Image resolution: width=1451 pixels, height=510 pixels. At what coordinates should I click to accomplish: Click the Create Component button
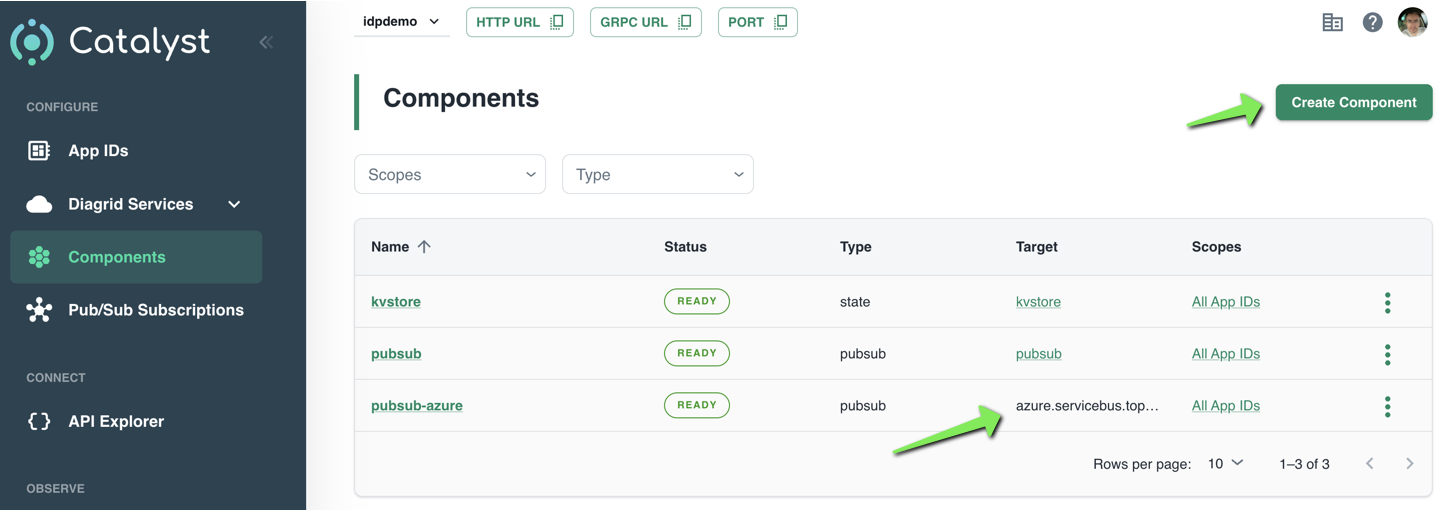(x=1353, y=102)
